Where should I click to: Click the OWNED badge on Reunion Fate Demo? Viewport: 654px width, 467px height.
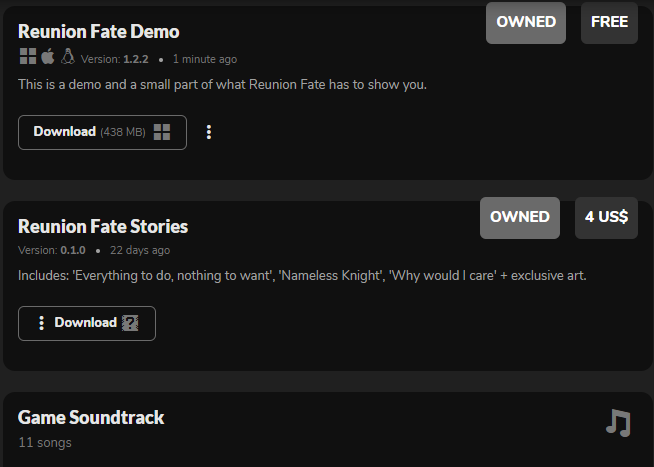(526, 23)
